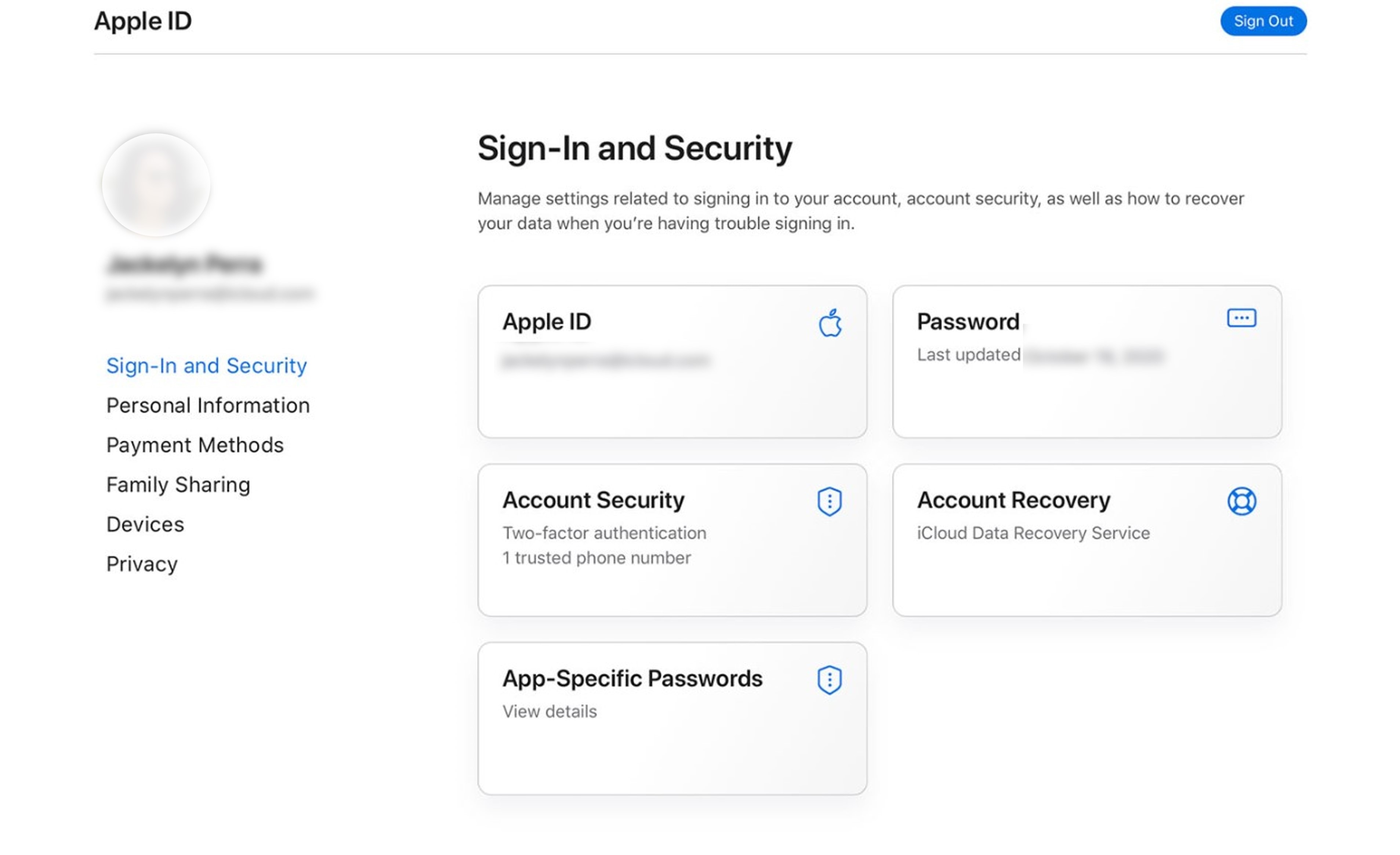
Task: Open the Account Recovery heading
Action: coord(1013,500)
